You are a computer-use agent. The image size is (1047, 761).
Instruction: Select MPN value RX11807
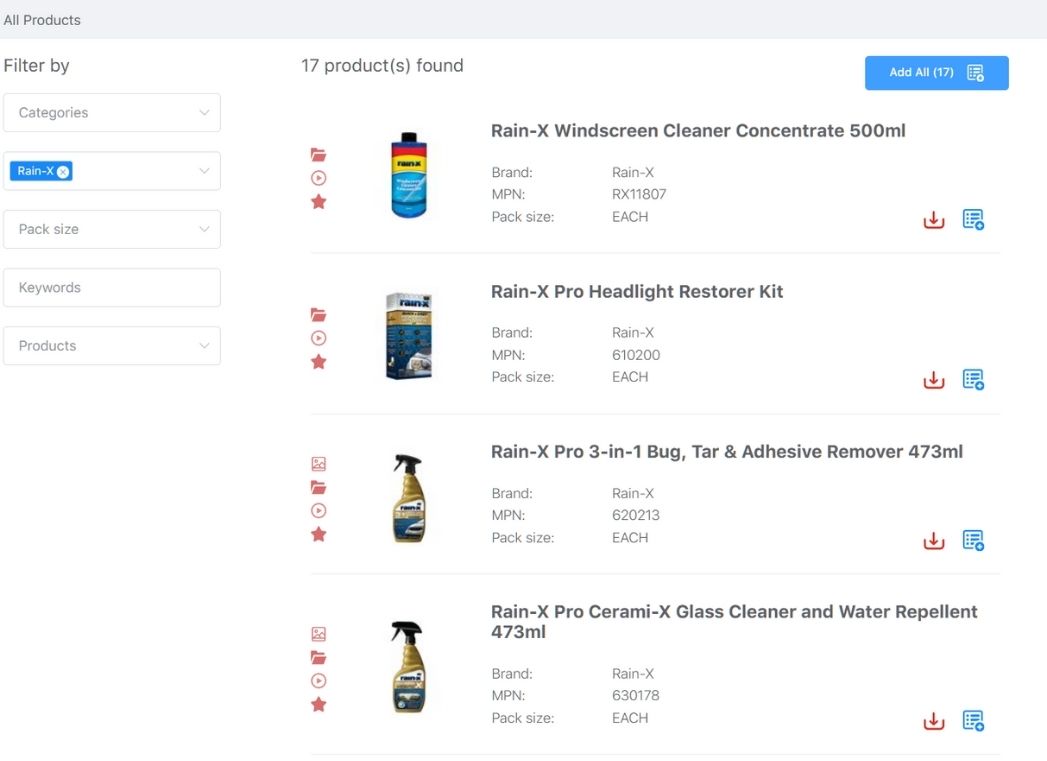(x=638, y=194)
